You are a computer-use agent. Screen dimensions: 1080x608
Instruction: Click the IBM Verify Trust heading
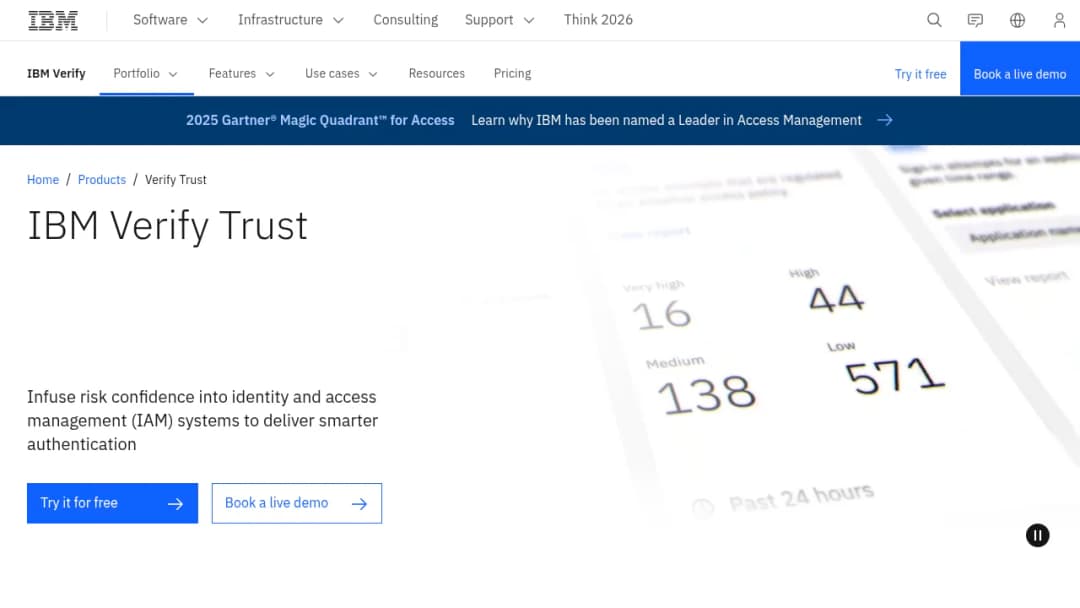coord(167,226)
